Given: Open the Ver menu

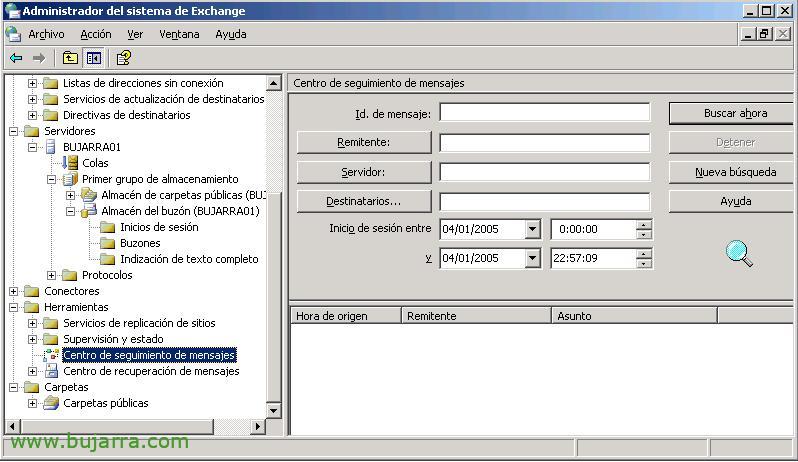Looking at the screenshot, I should point(135,34).
